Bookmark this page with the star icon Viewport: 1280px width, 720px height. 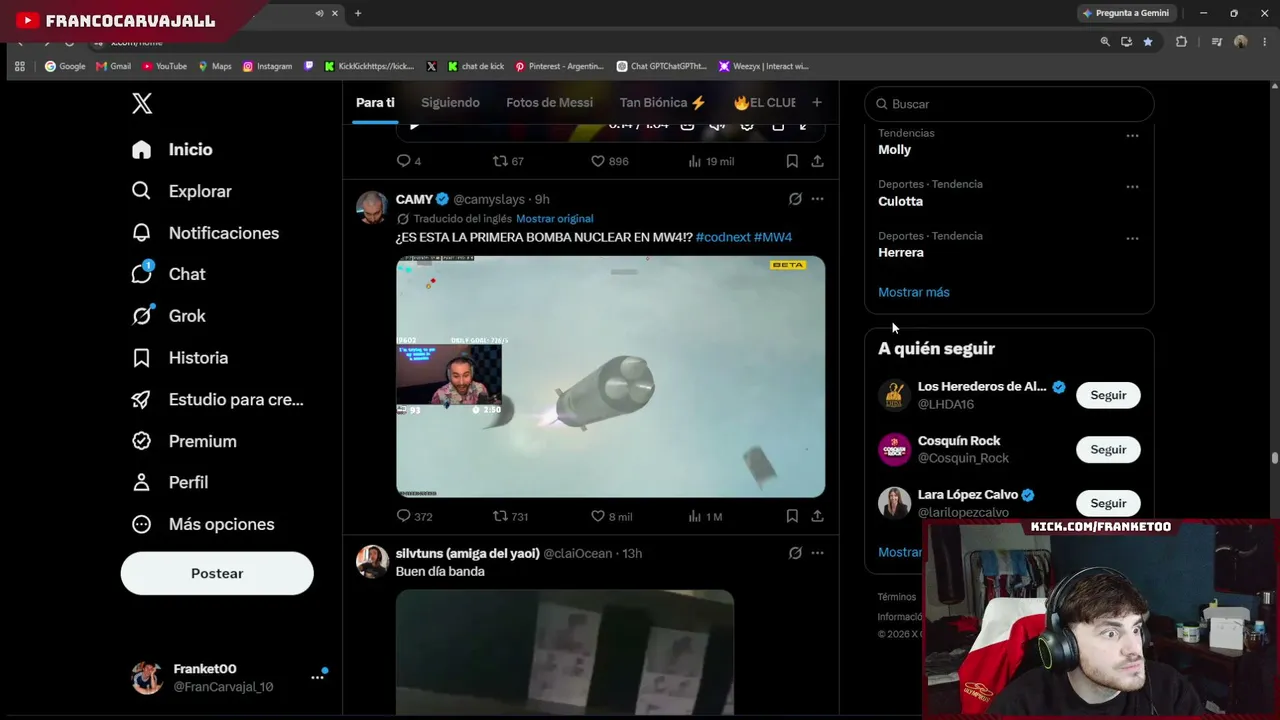pyautogui.click(x=1148, y=41)
